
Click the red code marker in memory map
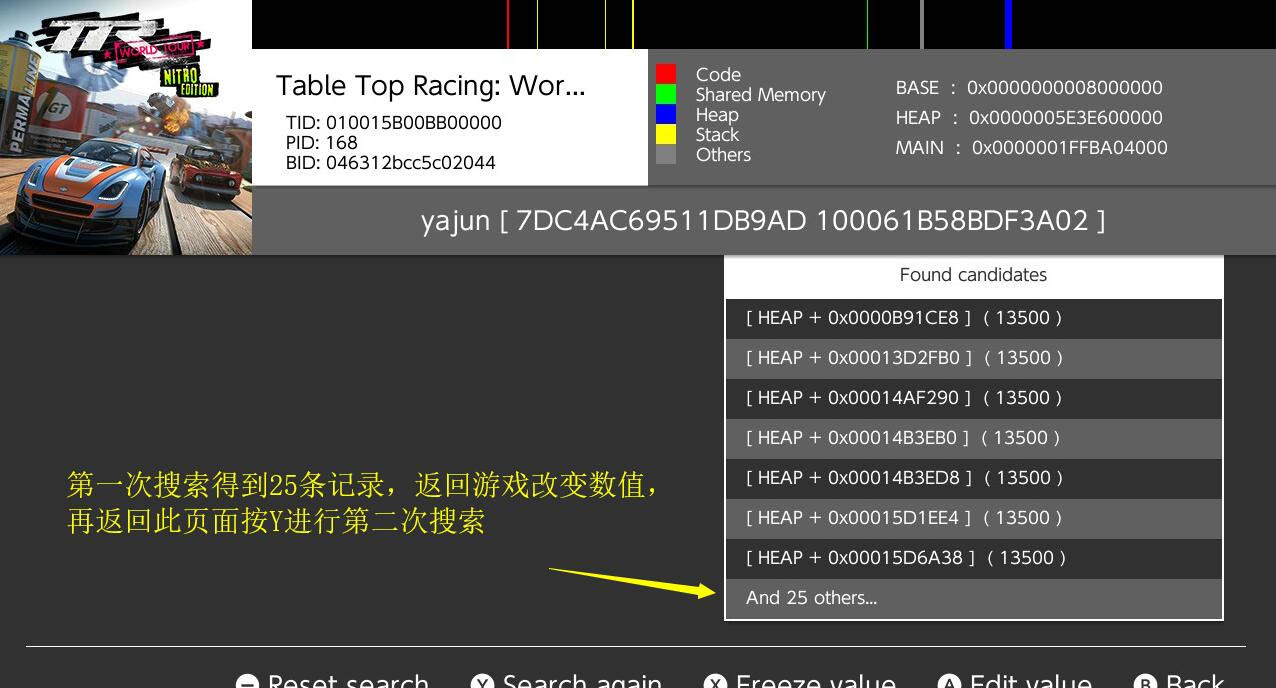point(508,24)
